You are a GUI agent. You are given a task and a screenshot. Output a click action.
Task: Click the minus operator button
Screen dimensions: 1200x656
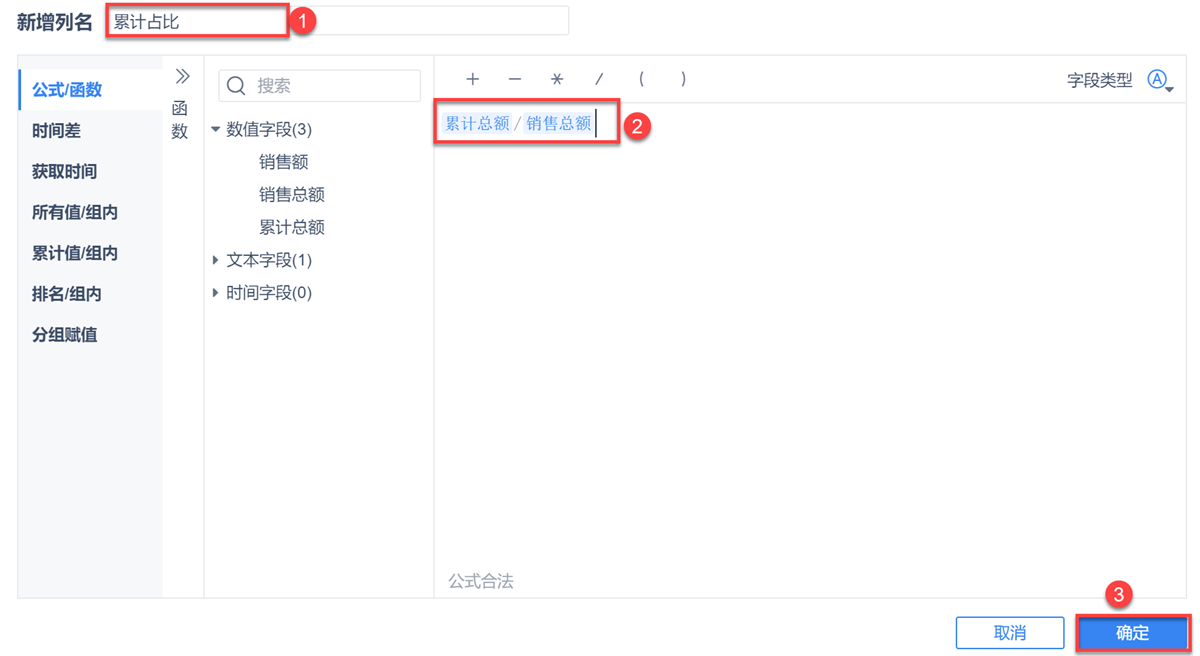coord(515,79)
